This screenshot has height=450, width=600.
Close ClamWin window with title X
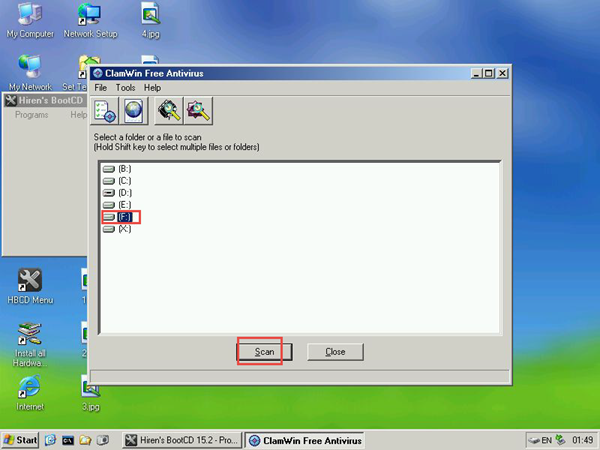click(x=502, y=73)
